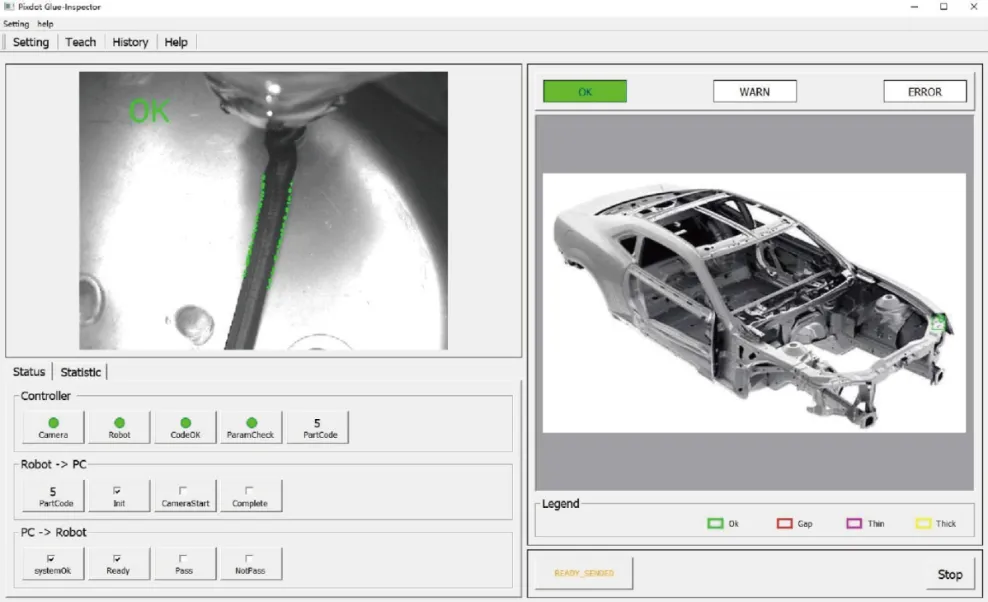Toggle the Ready checkbox
This screenshot has width=988, height=602.
[x=118, y=558]
